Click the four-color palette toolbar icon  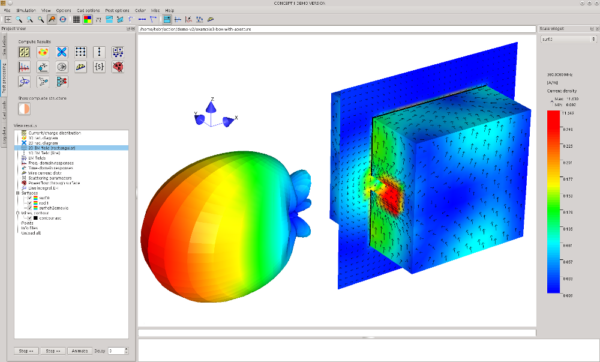coord(88,19)
